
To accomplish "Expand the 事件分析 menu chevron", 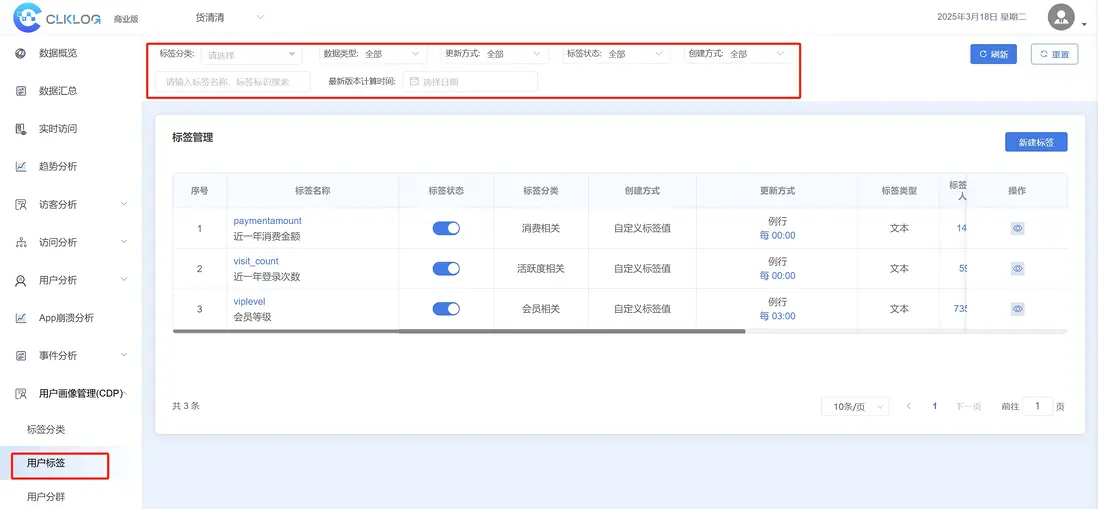I will click(x=124, y=356).
